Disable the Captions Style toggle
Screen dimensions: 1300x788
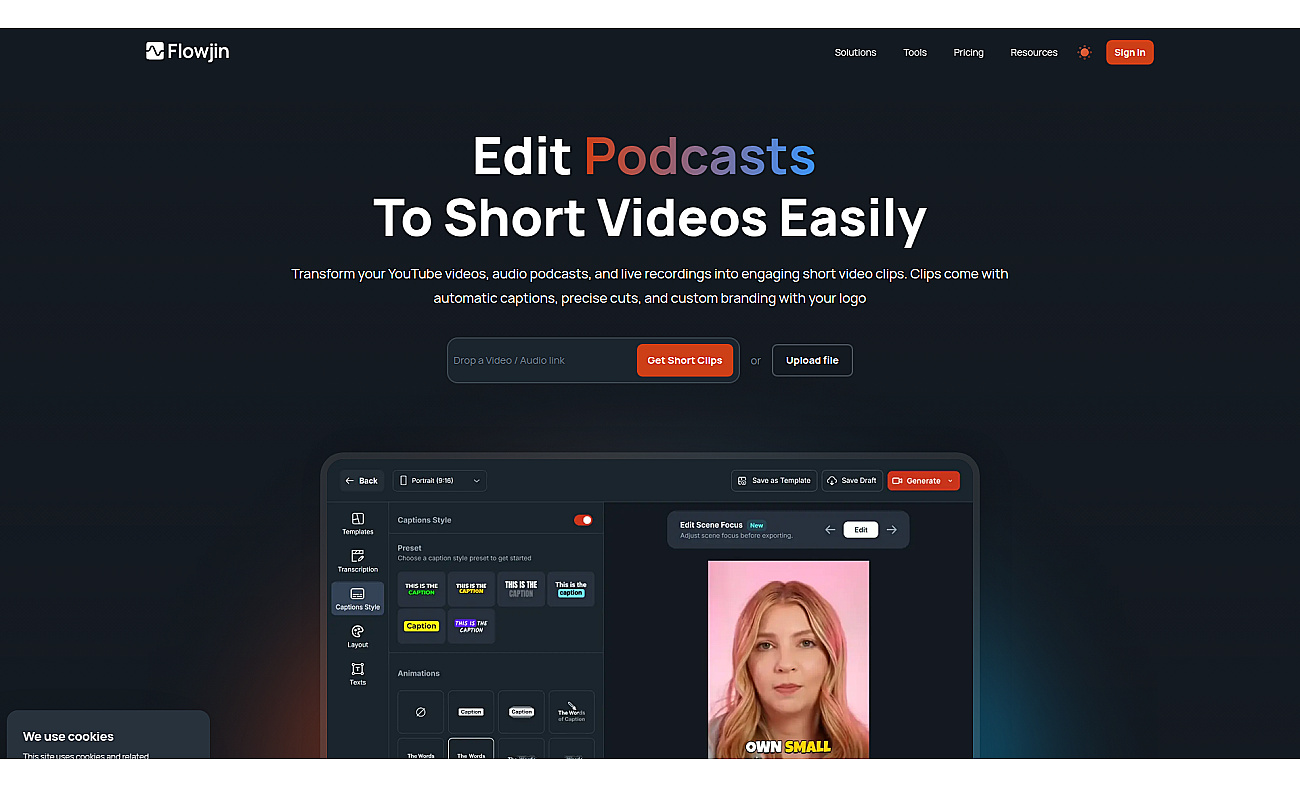[583, 520]
